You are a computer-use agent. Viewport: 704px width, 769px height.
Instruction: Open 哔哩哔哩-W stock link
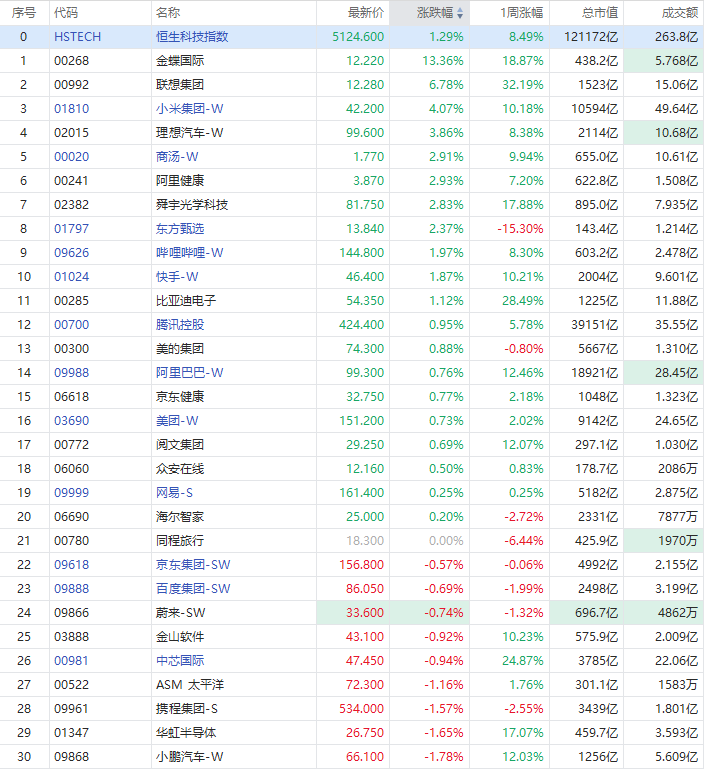189,253
